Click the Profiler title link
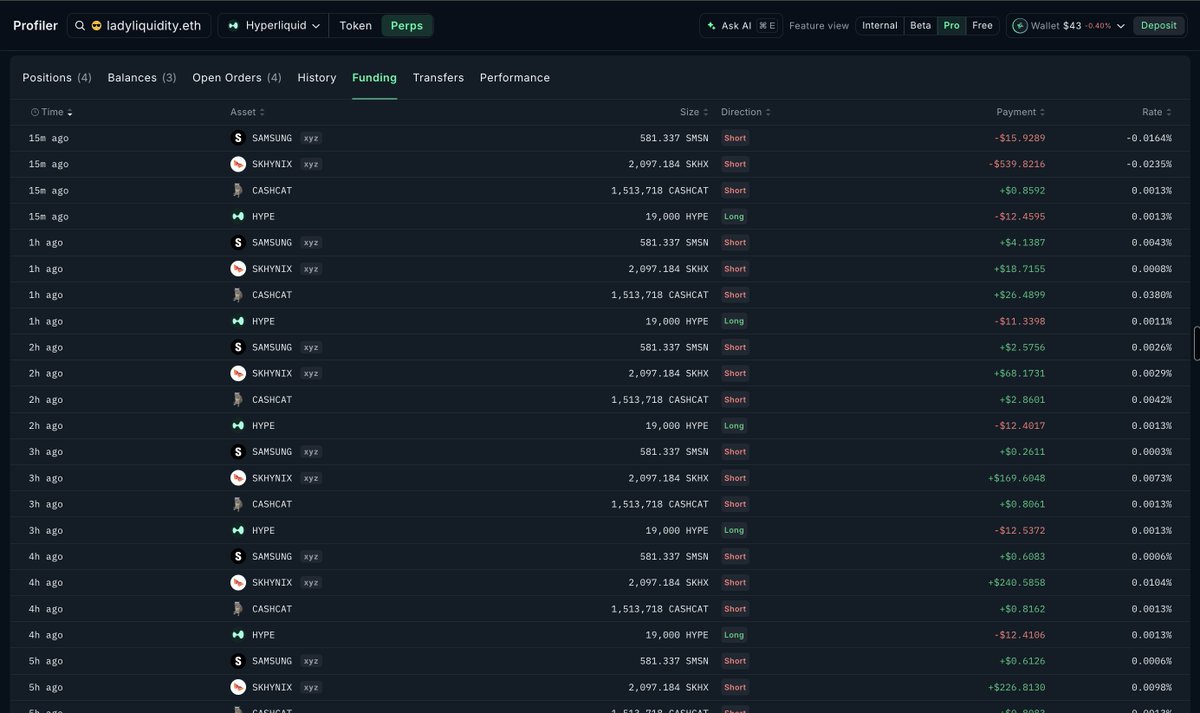This screenshot has width=1200, height=713. (35, 26)
